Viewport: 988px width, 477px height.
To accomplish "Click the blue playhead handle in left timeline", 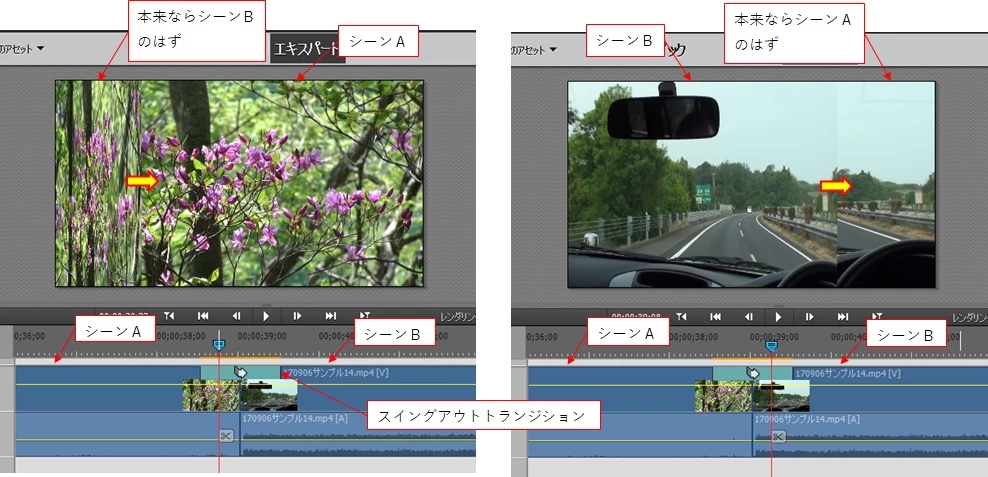I will [x=219, y=345].
